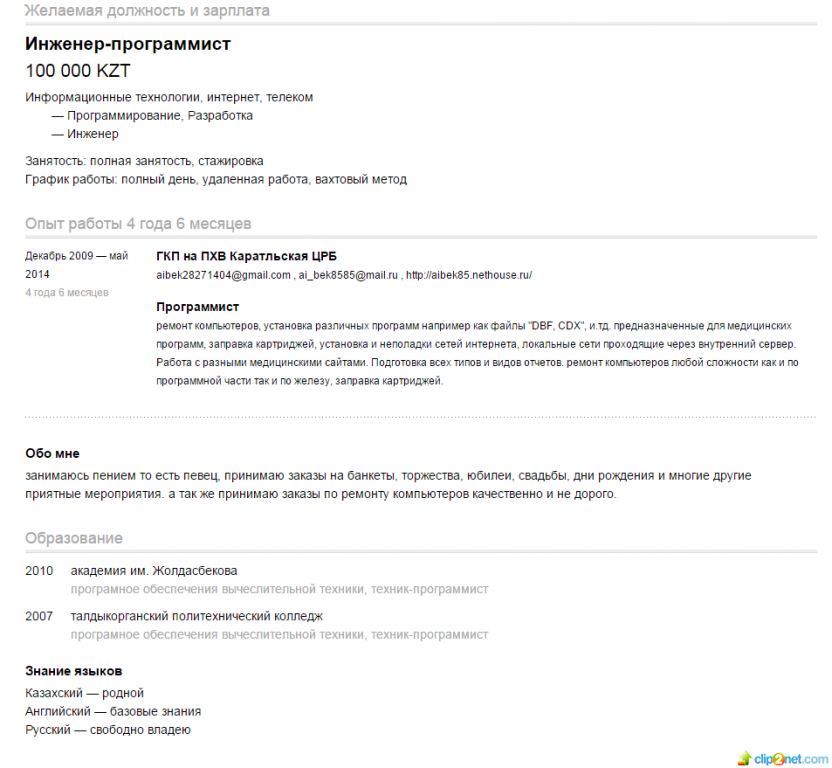Click the Желаемая должность и зарплата heading
The width and height of the screenshot is (832, 768).
(x=147, y=11)
